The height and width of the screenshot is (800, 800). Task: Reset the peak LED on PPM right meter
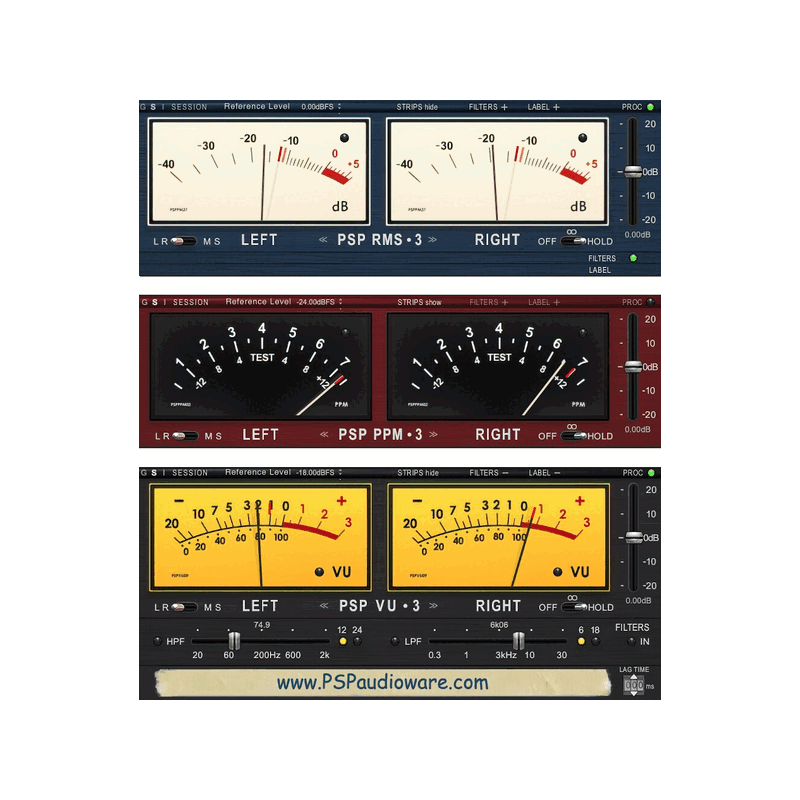[x=583, y=333]
